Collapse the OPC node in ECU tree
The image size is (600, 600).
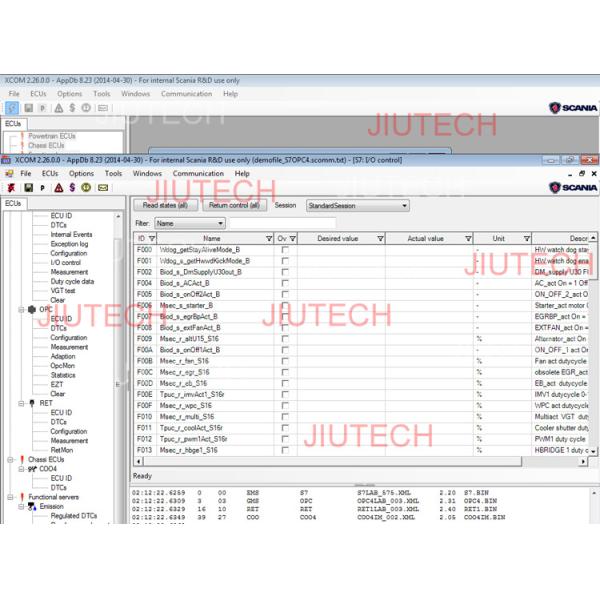[18, 309]
